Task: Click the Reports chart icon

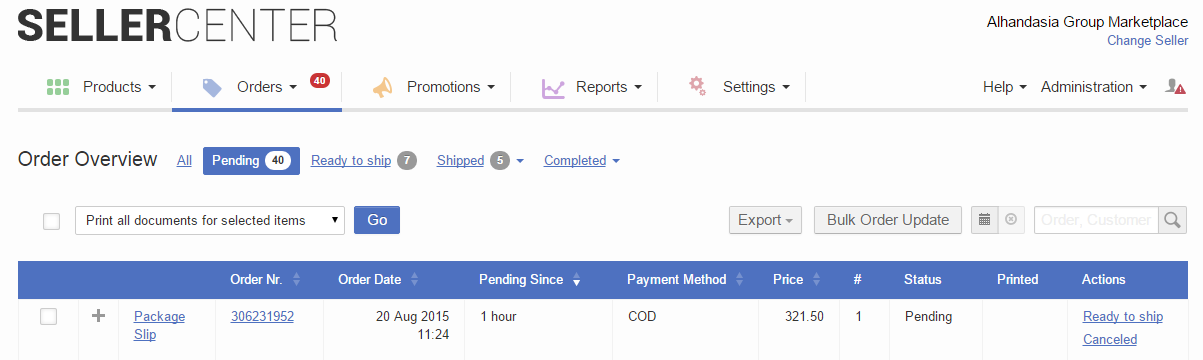Action: point(553,88)
